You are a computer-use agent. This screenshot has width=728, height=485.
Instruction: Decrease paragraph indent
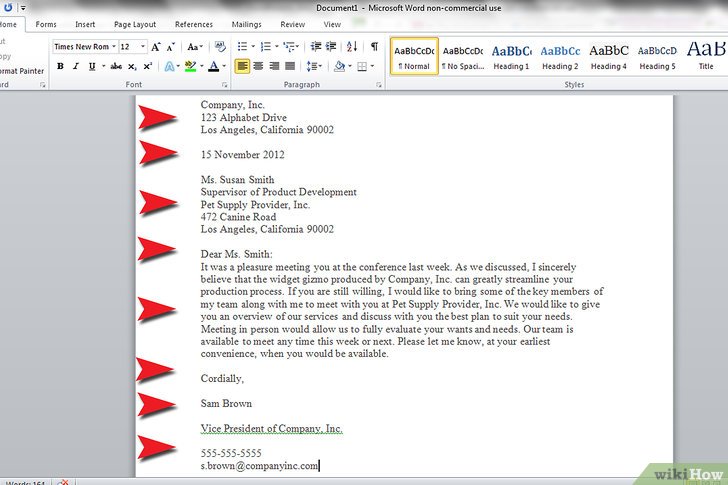coord(316,46)
